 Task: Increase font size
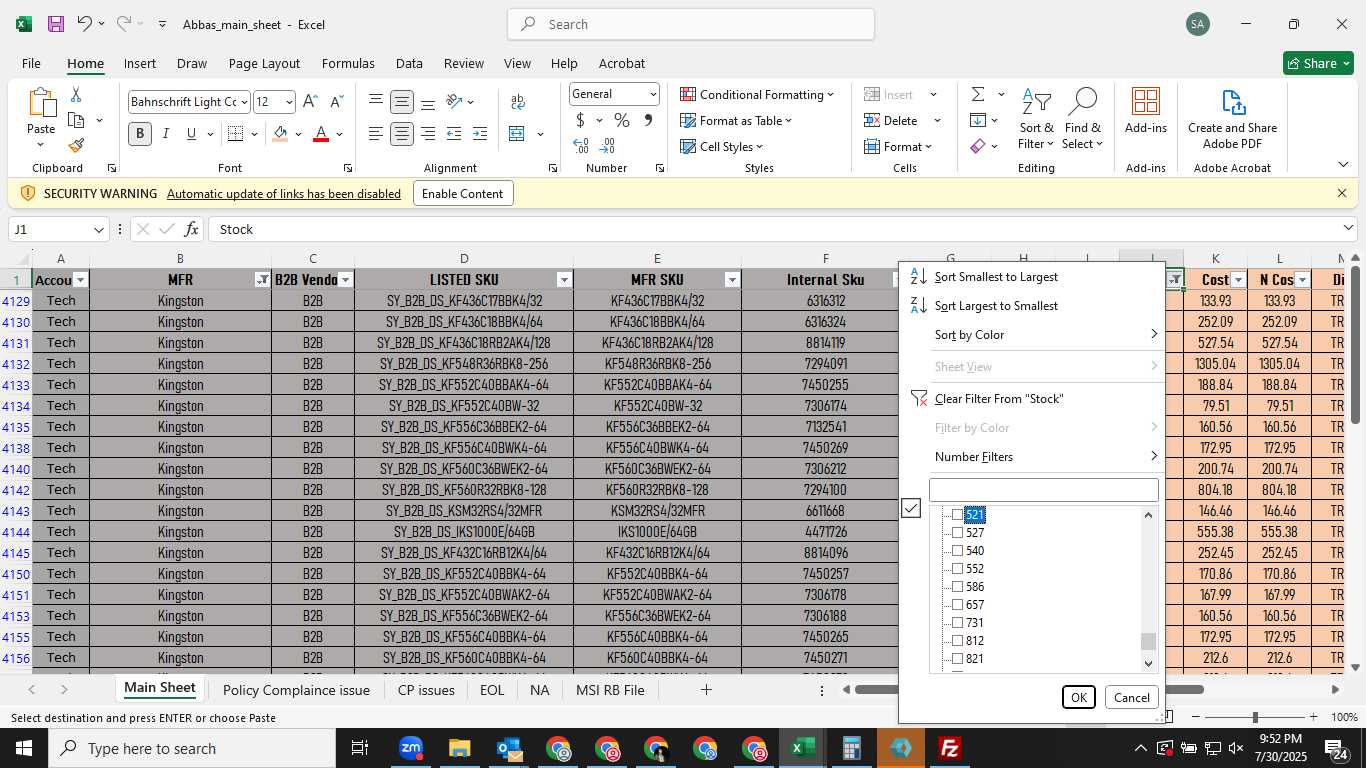(310, 102)
